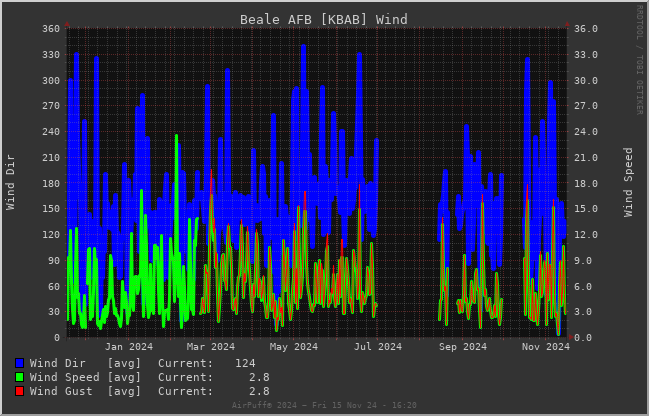Click the AirPuff 2024 timestamp footer text
This screenshot has height=416, width=649.
(324, 405)
